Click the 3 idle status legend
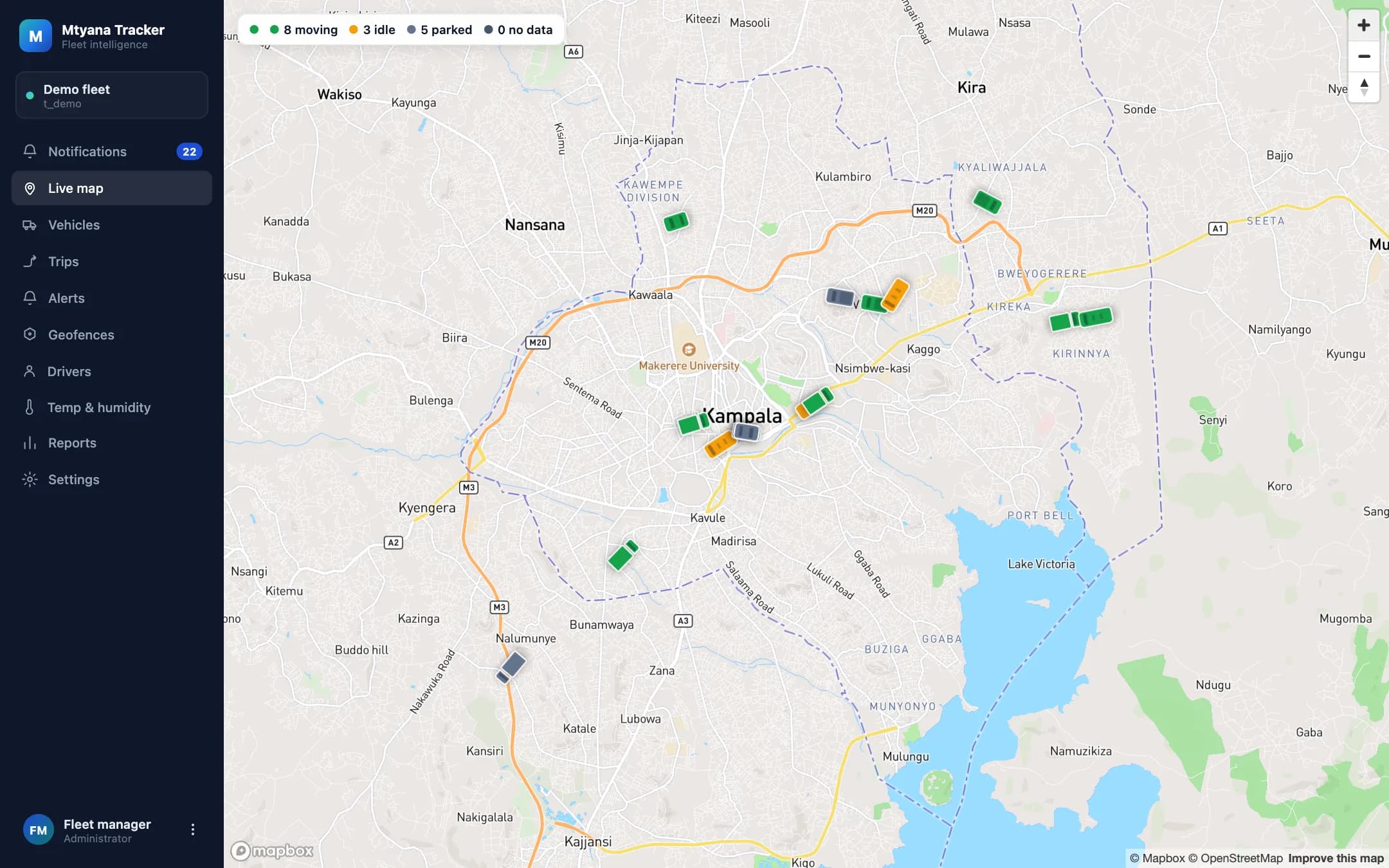The width and height of the screenshot is (1389, 868). point(372,30)
